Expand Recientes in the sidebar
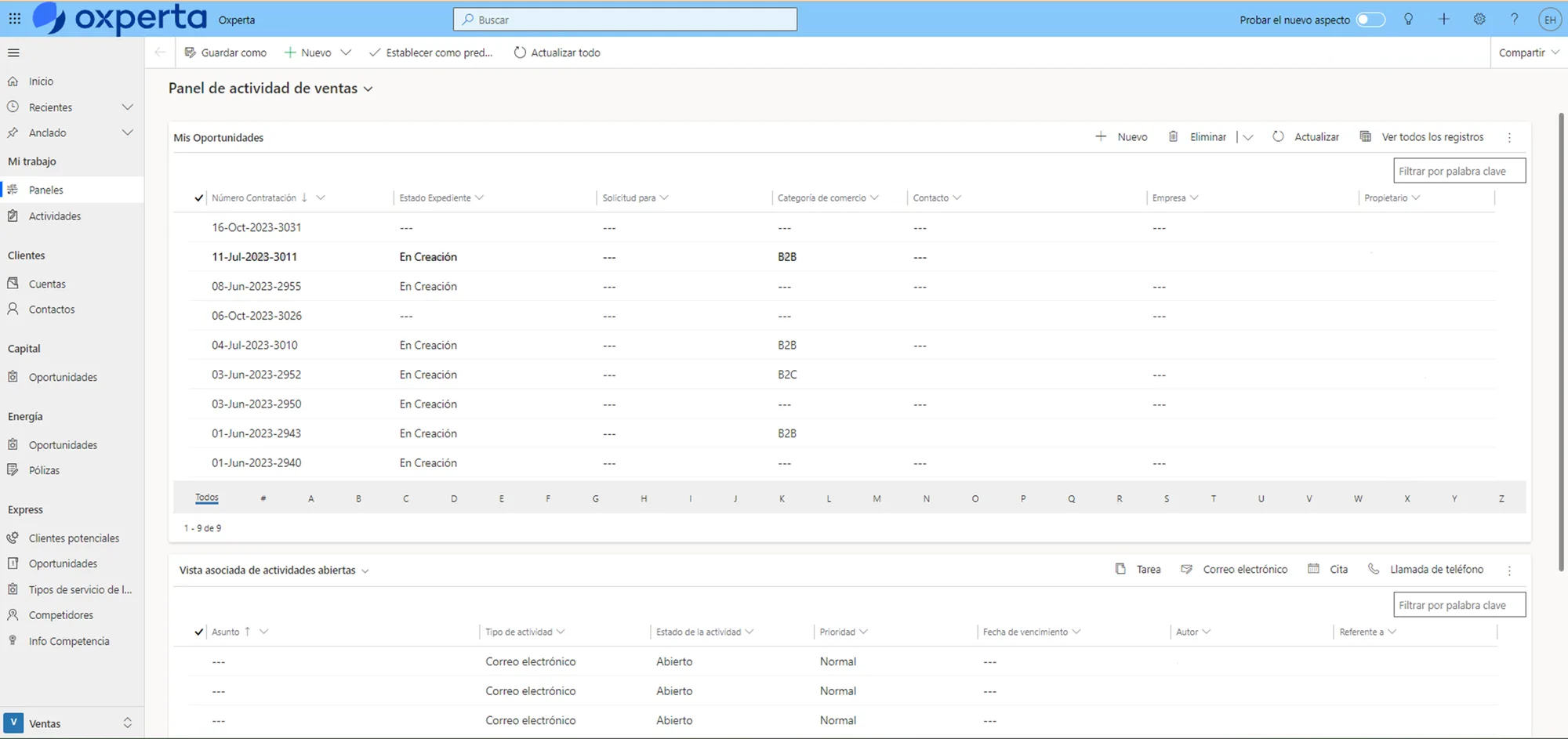The width and height of the screenshot is (1568, 739). point(128,107)
